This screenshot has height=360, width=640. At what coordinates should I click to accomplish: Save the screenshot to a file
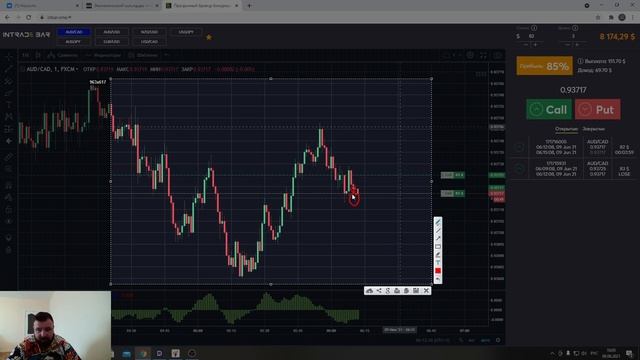point(416,291)
